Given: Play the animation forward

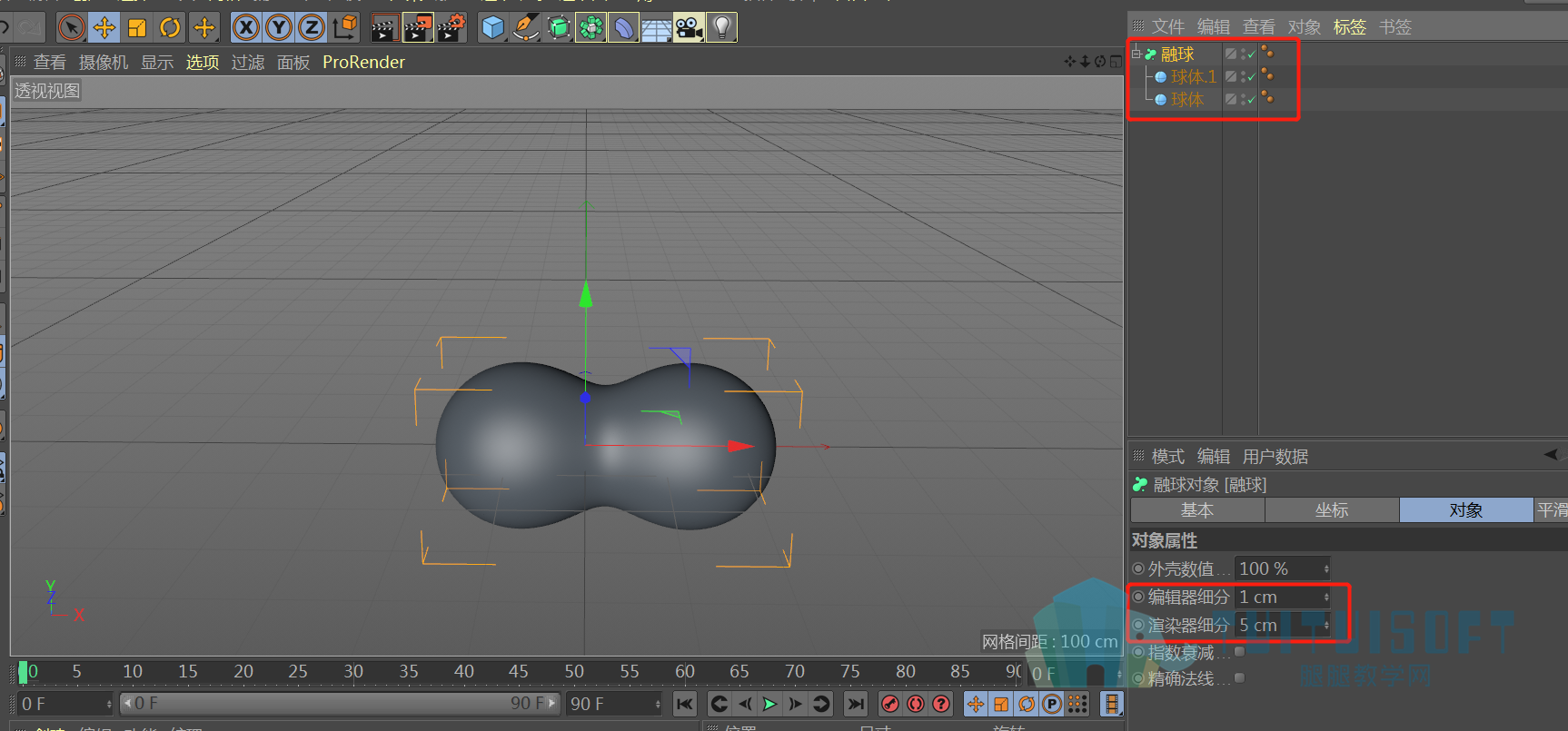Looking at the screenshot, I should coord(769,704).
